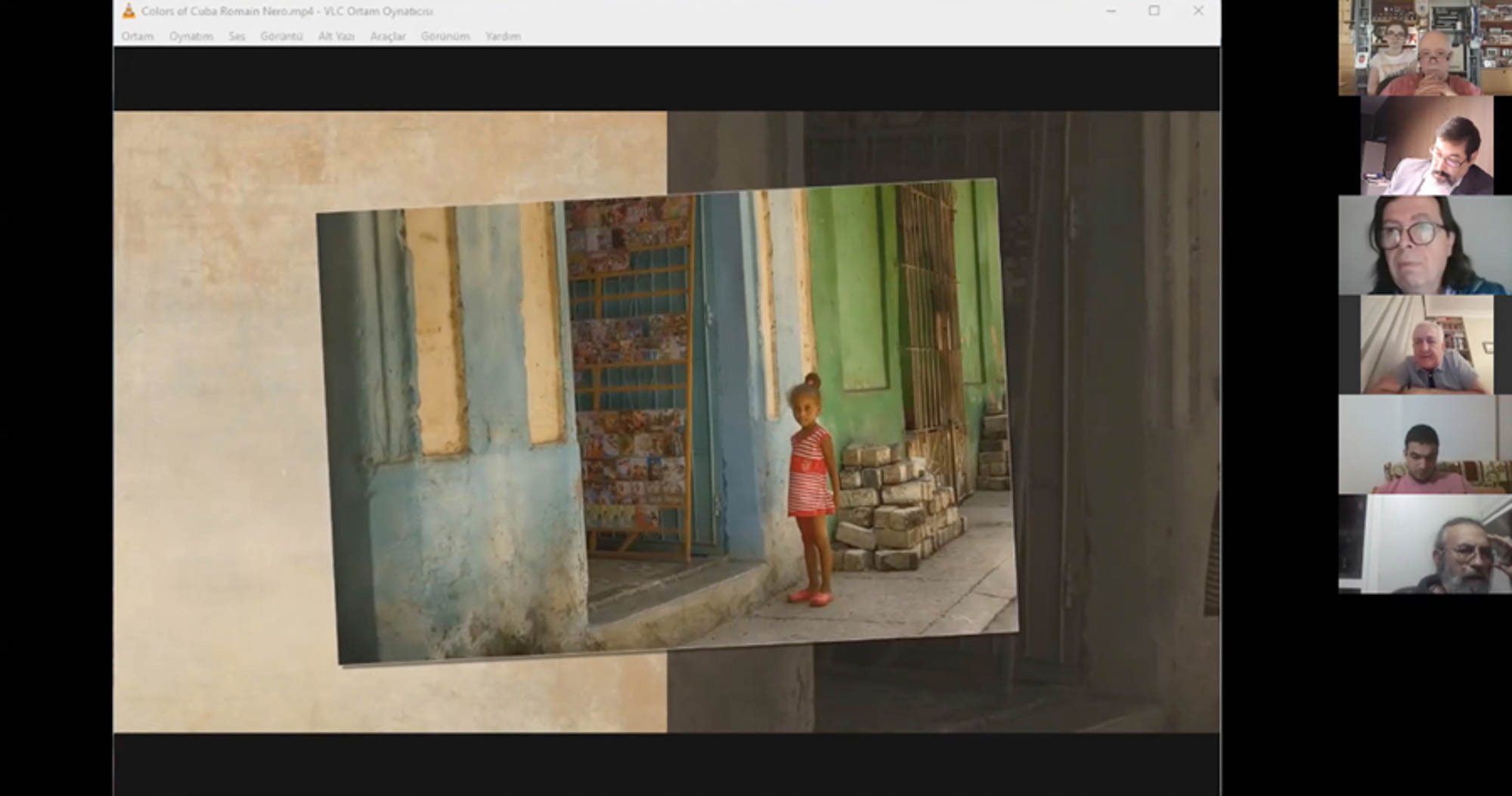The height and width of the screenshot is (796, 1512).
Task: Open the Araçlar menu
Action: (x=388, y=36)
